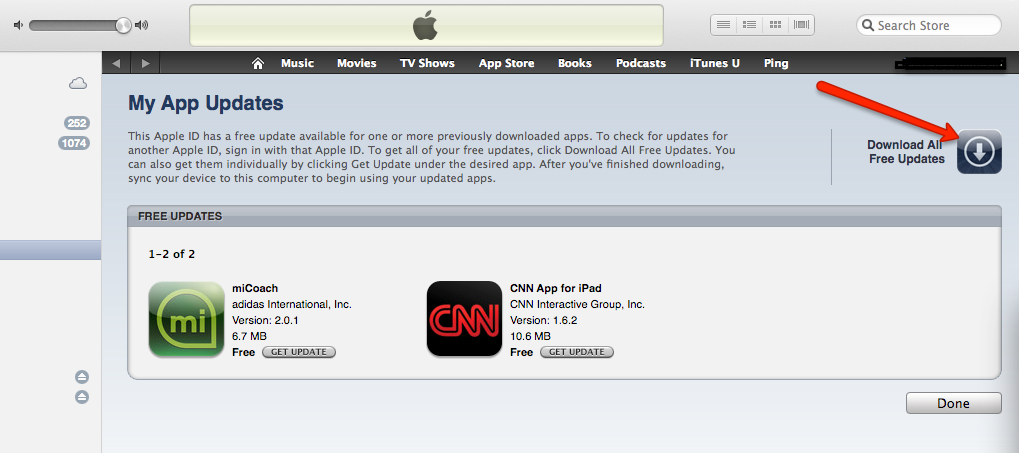The height and width of the screenshot is (453, 1019).
Task: Click the 'Version: 1.6.2' text
Action: click(x=543, y=320)
